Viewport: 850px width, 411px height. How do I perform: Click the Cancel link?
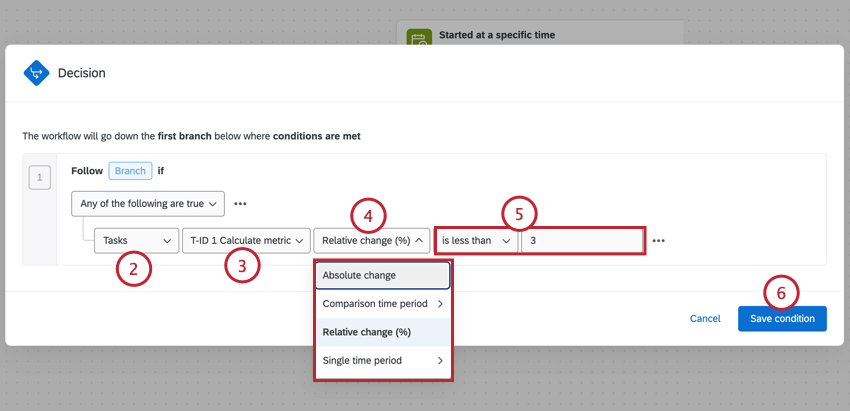[705, 319]
